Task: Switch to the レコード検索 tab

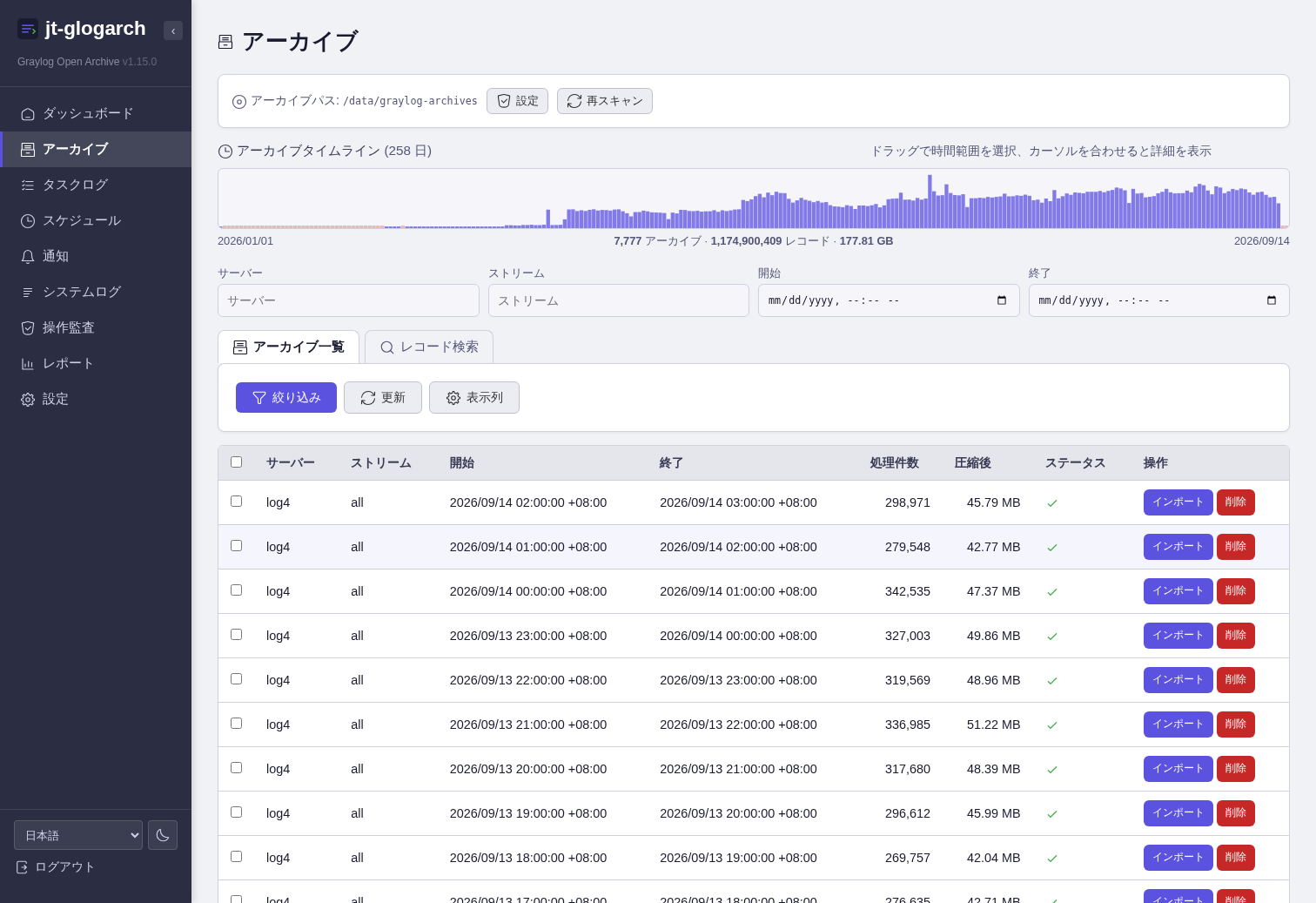Action: 429,347
